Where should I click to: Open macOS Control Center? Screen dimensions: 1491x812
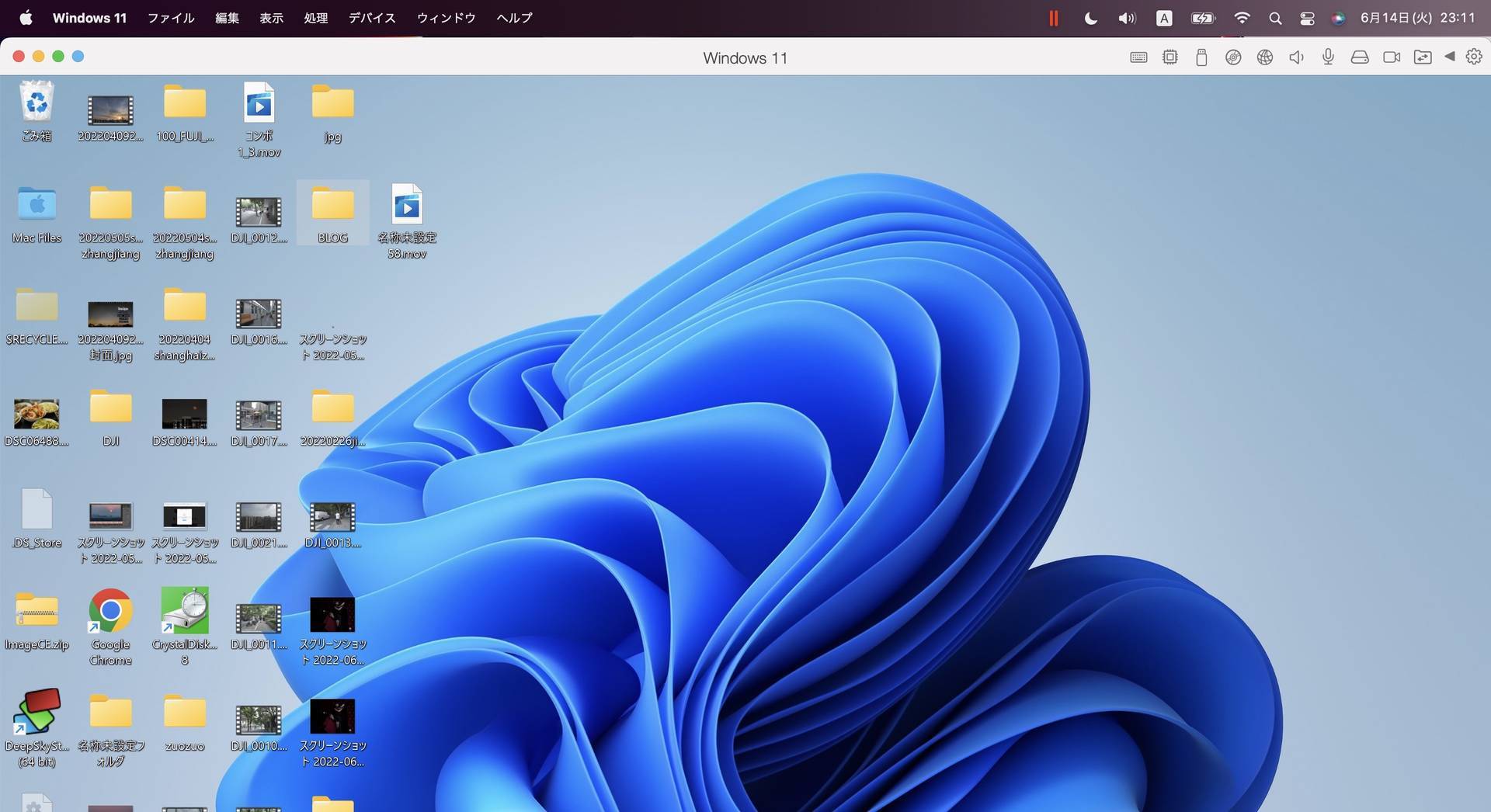pyautogui.click(x=1307, y=18)
